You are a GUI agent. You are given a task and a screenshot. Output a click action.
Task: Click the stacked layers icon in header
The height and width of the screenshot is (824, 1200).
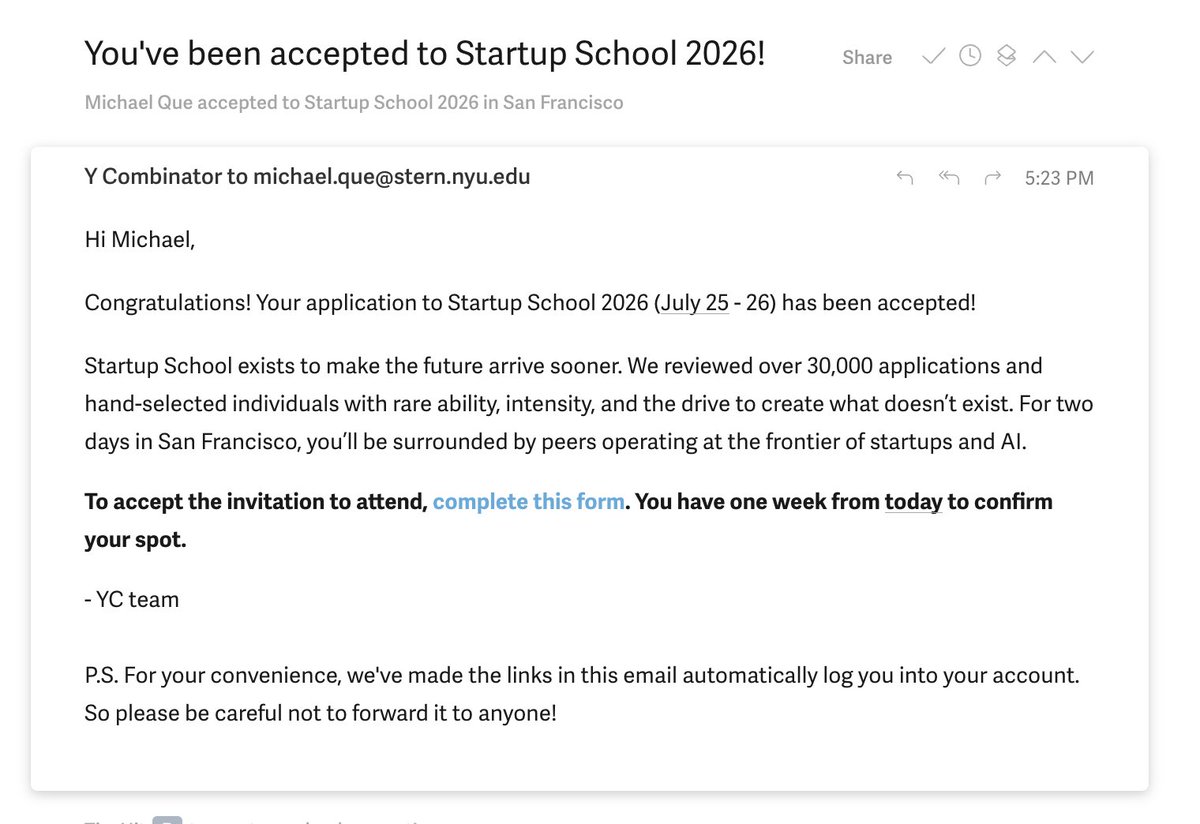[1007, 57]
